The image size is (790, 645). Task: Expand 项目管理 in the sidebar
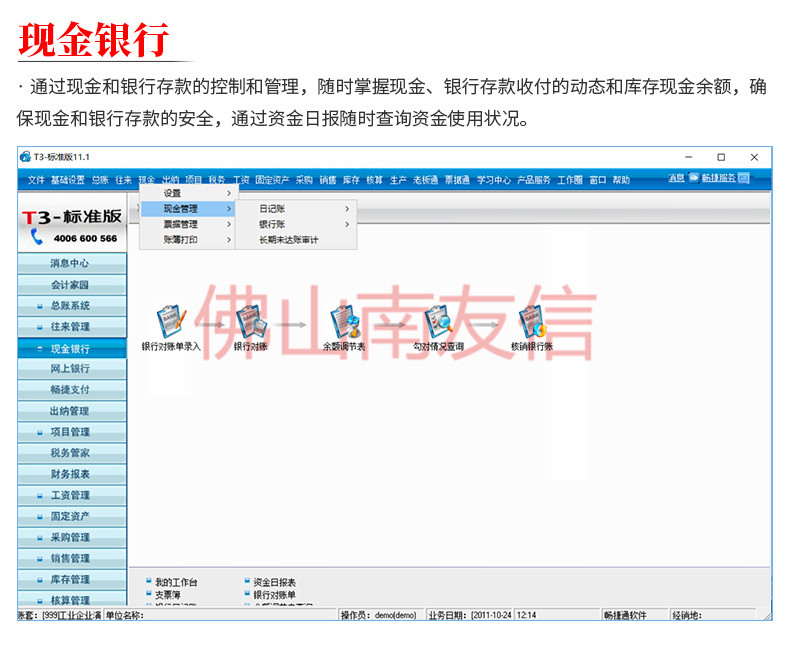coord(40,432)
